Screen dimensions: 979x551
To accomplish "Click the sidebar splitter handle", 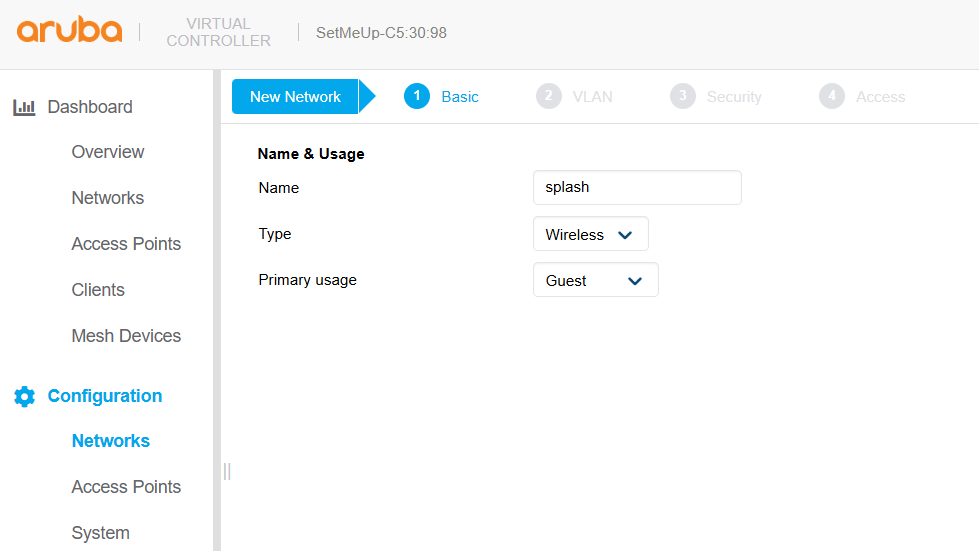I will (x=227, y=471).
